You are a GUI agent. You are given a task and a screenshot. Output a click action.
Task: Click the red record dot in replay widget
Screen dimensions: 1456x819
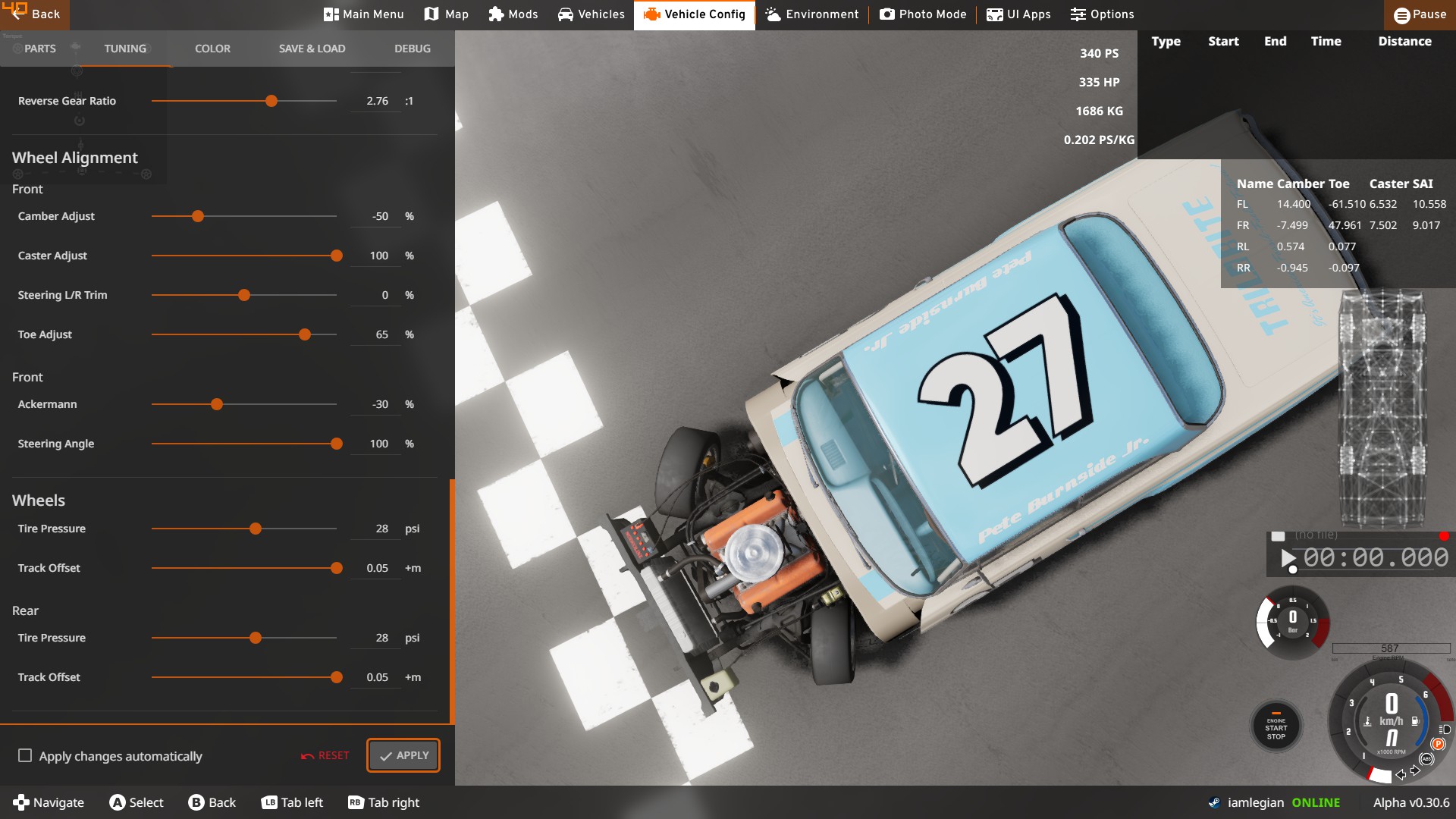coord(1444,536)
